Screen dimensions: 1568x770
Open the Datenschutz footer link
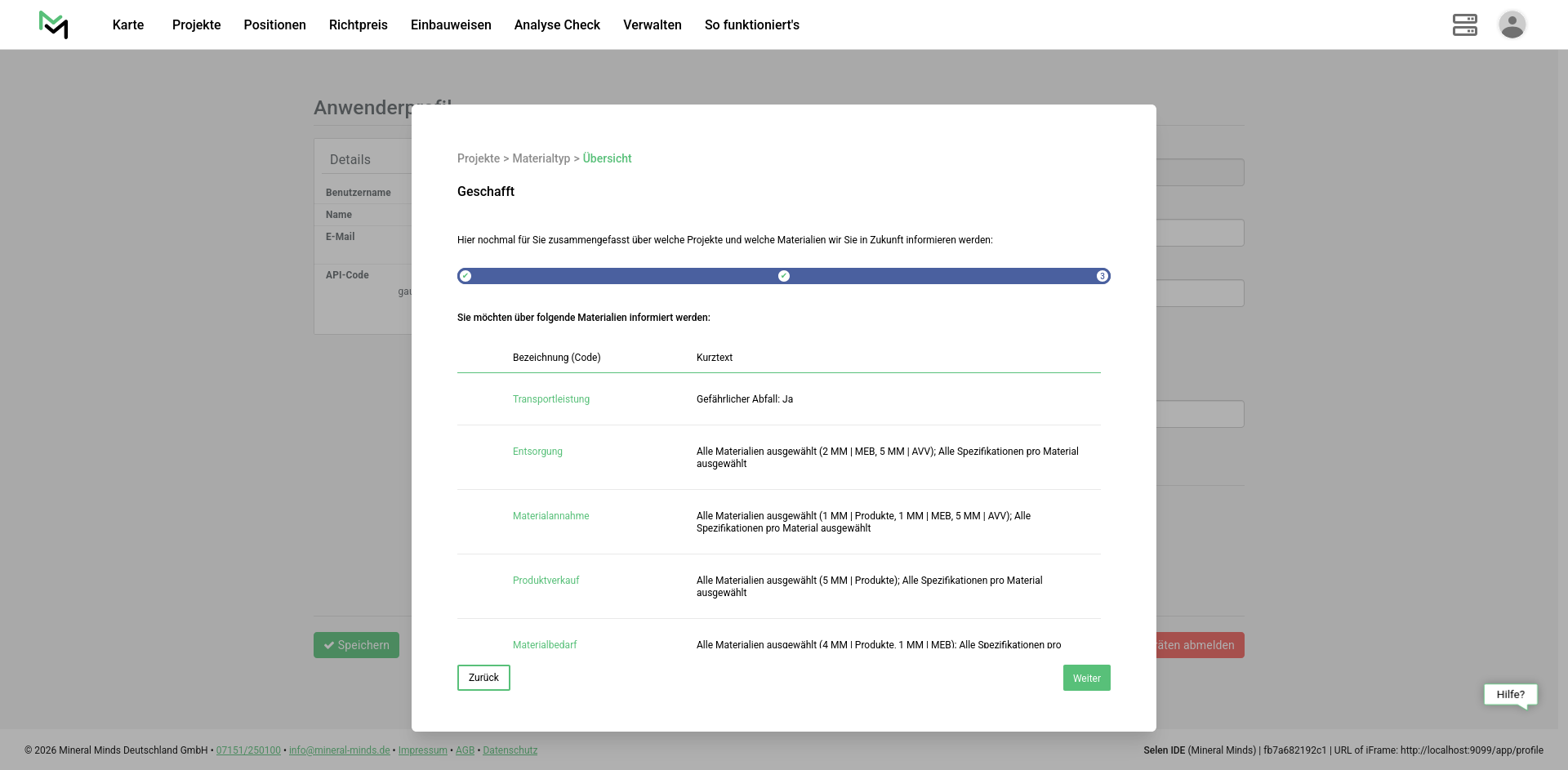(510, 750)
